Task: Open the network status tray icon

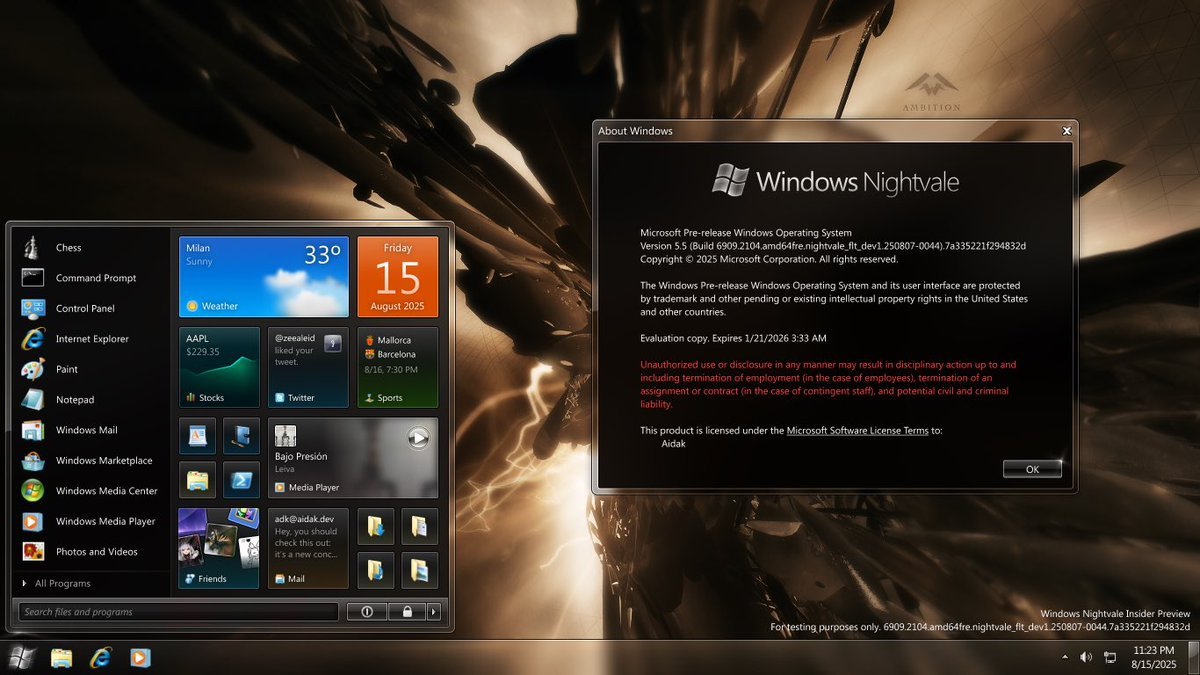Action: 1110,657
